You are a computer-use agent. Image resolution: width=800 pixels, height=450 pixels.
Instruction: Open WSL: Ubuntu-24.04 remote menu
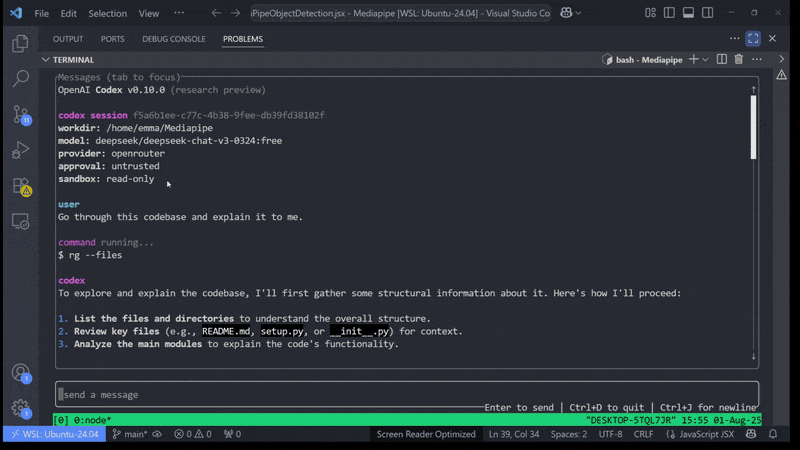click(x=55, y=434)
